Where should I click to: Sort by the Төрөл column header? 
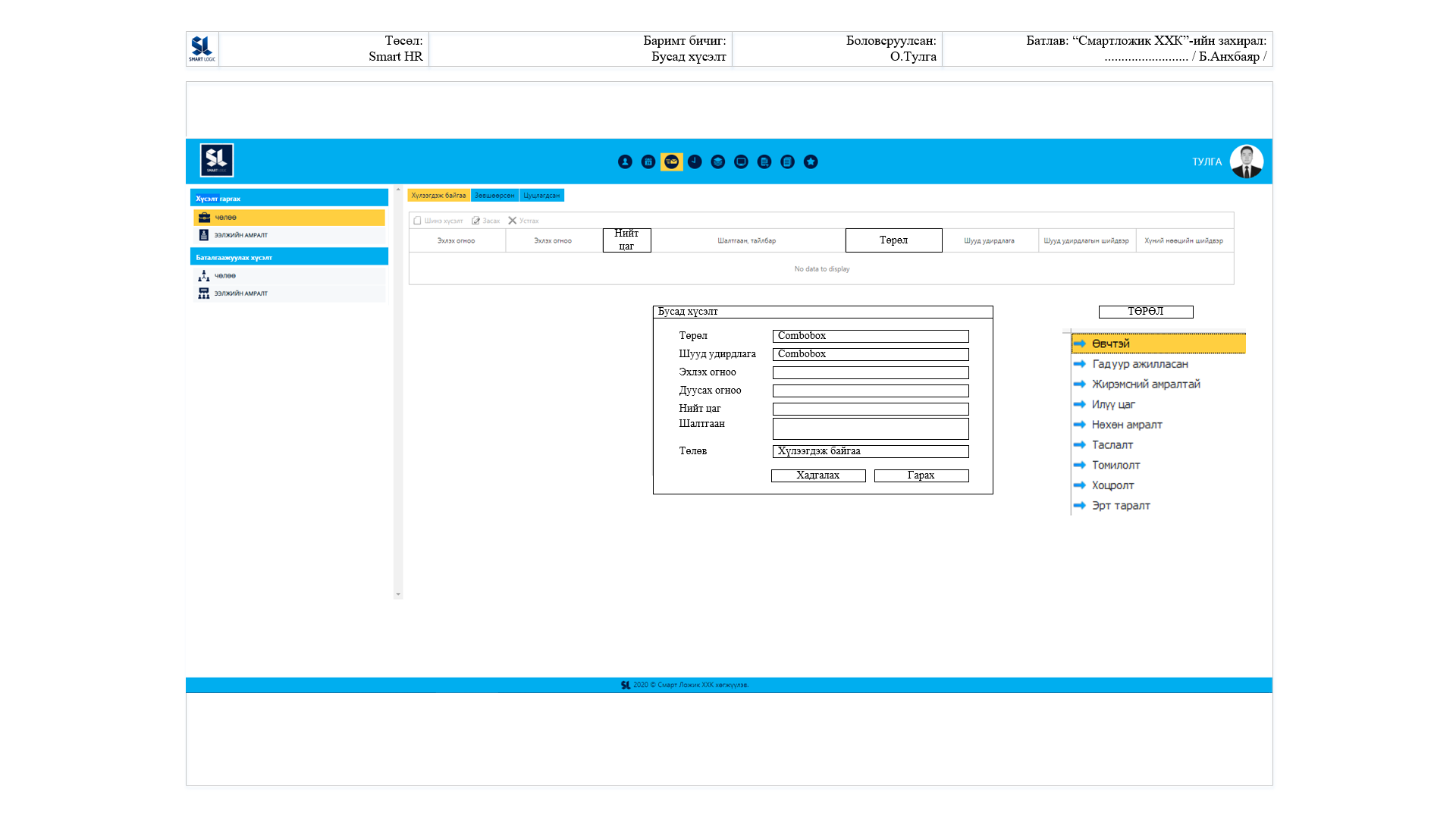click(893, 240)
